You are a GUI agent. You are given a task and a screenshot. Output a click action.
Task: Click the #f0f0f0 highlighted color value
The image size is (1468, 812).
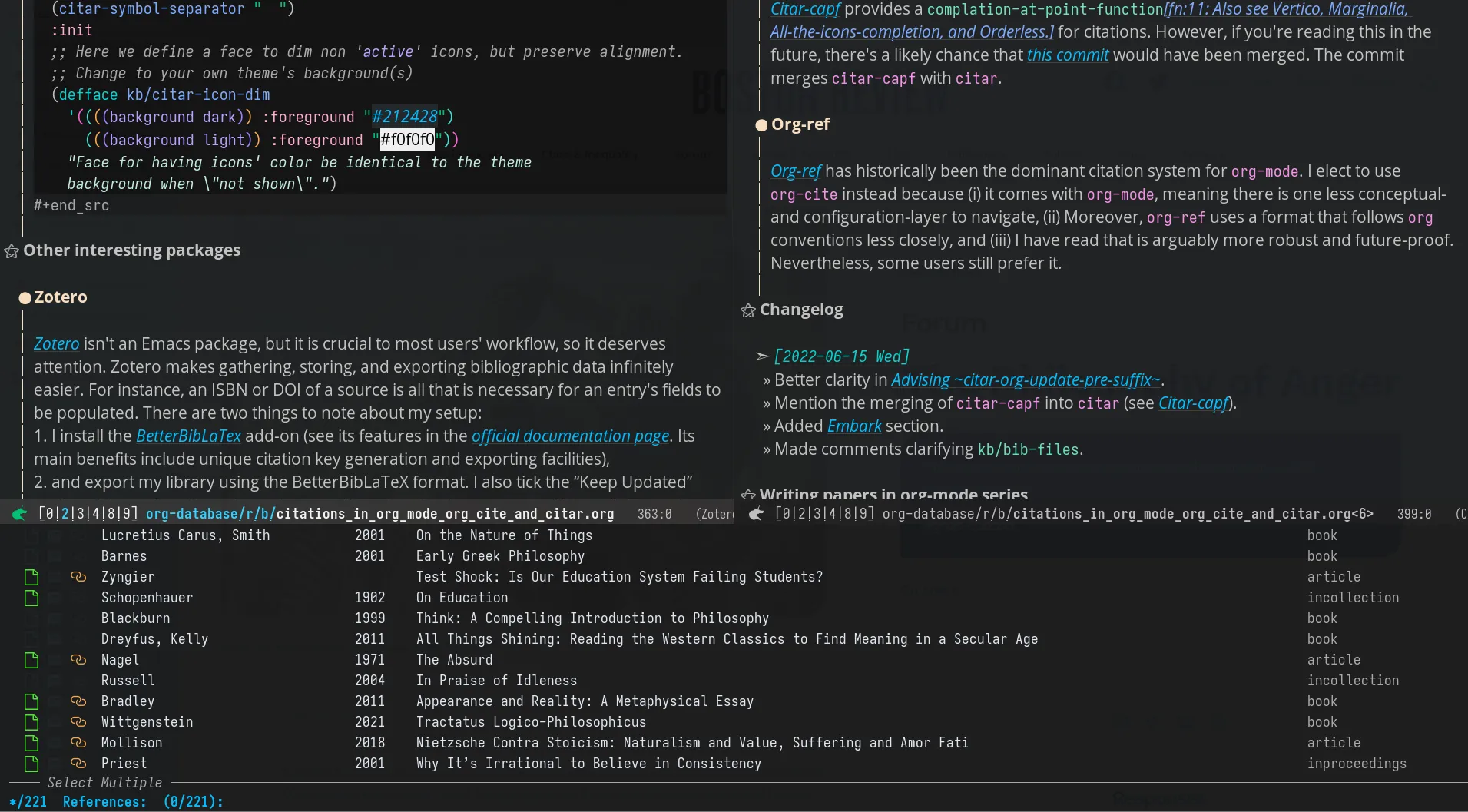click(407, 140)
